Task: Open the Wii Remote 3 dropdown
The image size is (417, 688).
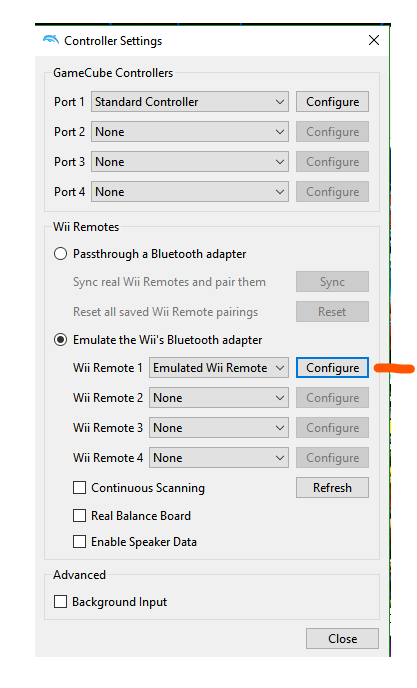Action: point(219,428)
